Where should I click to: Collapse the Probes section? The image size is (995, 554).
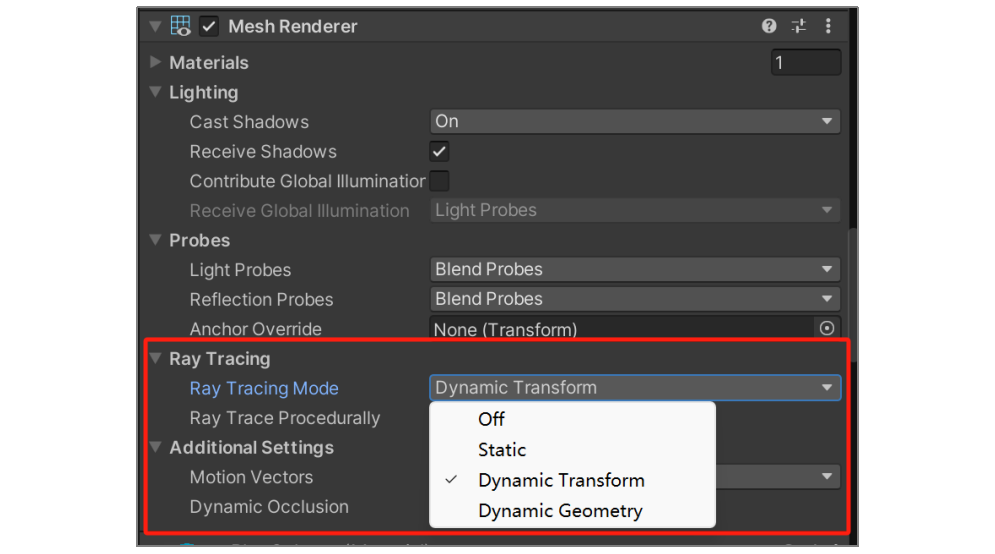click(x=155, y=240)
